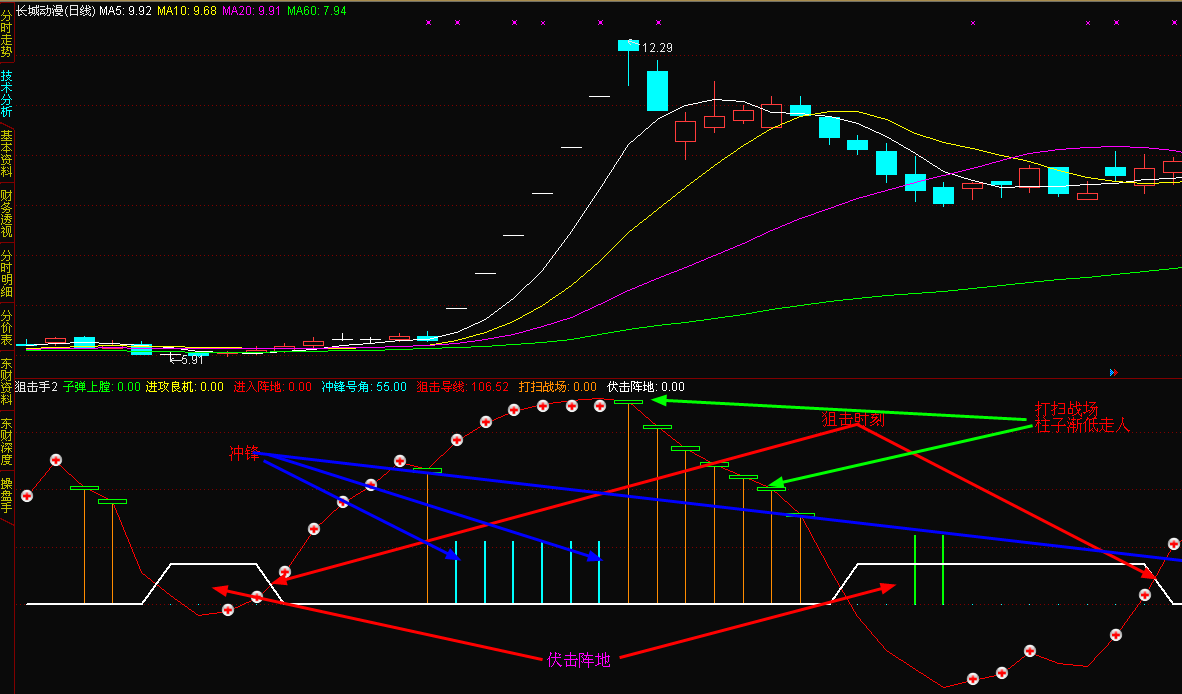
Task: Select the MA60: 7.94 indicator label
Action: 317,11
